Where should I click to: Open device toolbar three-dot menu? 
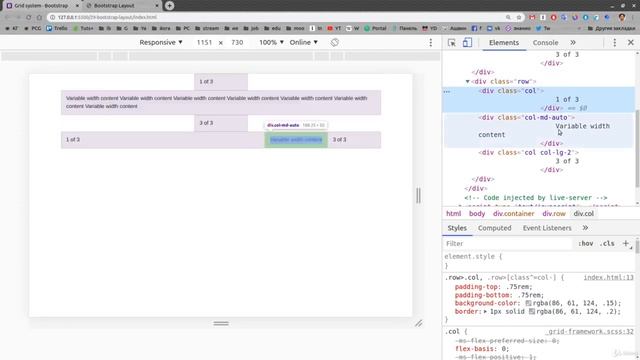point(431,42)
